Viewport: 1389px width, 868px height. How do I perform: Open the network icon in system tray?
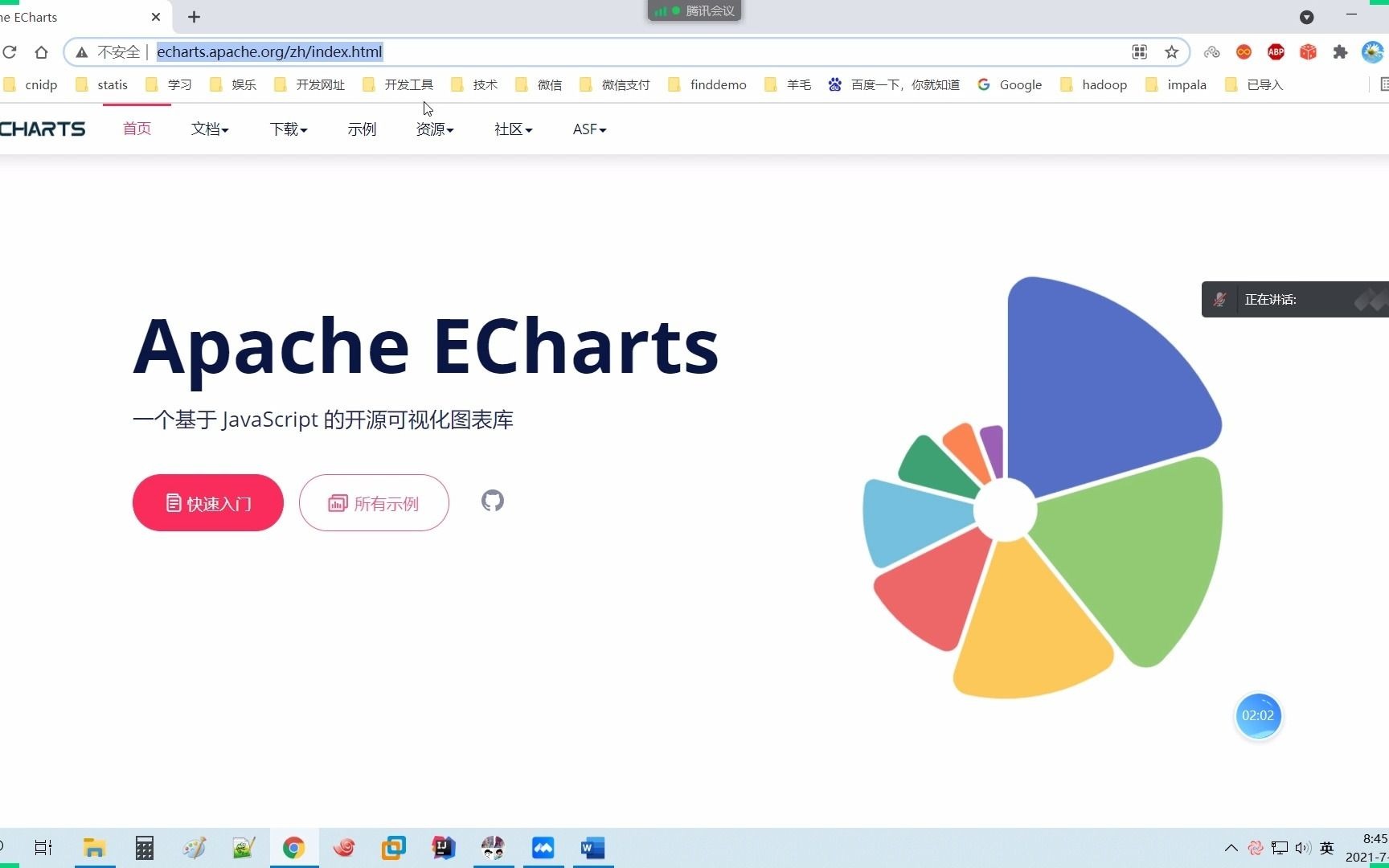[x=1280, y=848]
